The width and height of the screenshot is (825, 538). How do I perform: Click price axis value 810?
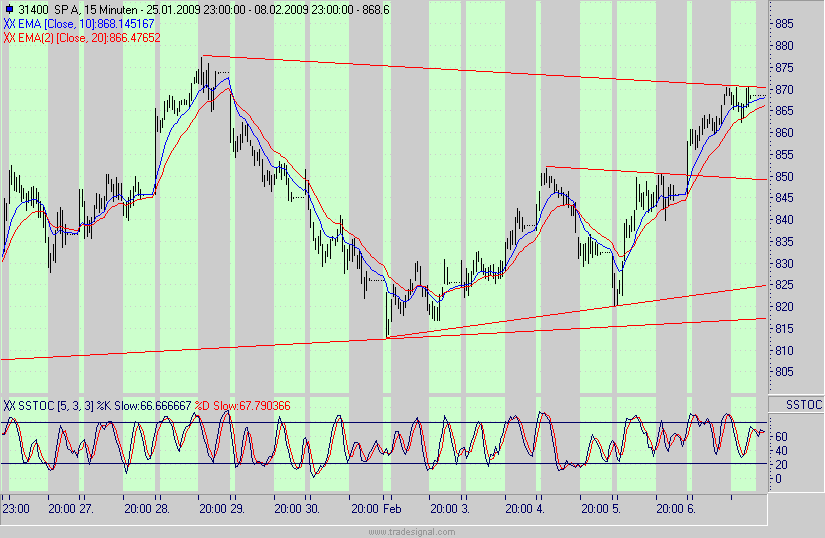[x=784, y=351]
